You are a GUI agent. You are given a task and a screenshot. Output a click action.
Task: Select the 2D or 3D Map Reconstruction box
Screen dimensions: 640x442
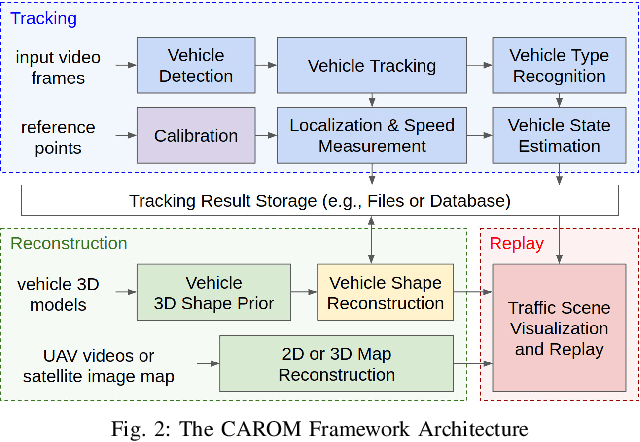click(x=336, y=364)
